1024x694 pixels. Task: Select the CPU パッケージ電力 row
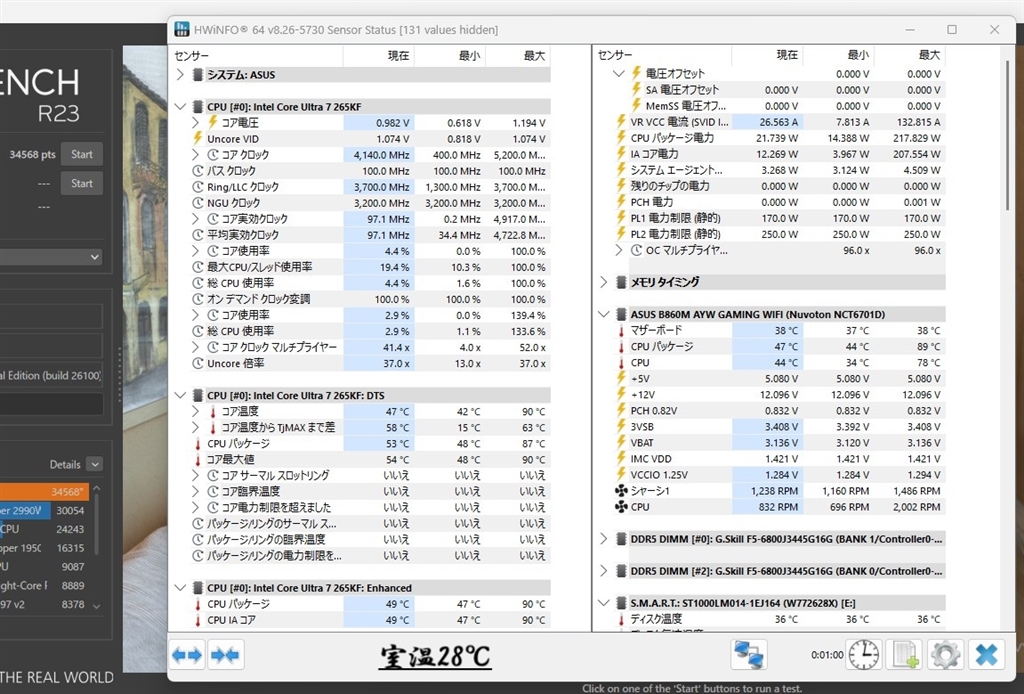pos(778,138)
